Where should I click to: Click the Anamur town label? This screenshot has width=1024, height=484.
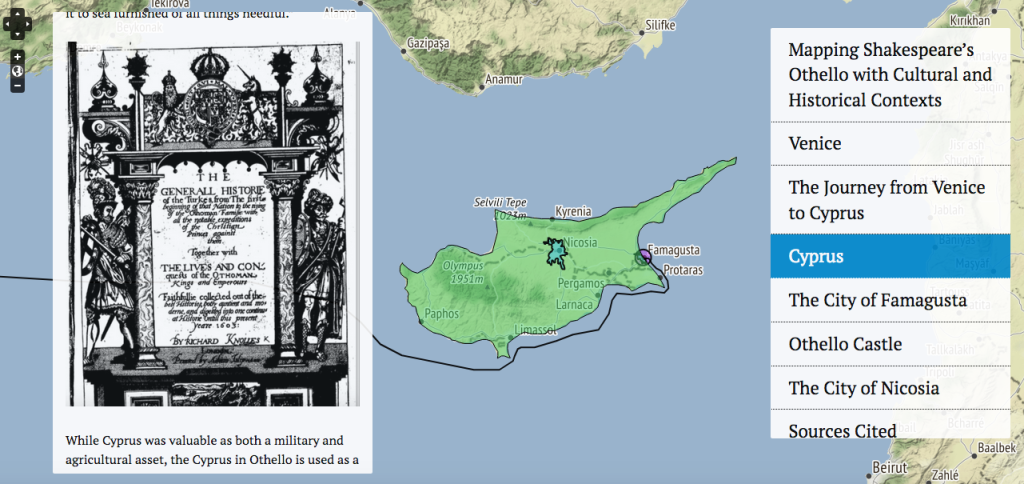point(504,80)
